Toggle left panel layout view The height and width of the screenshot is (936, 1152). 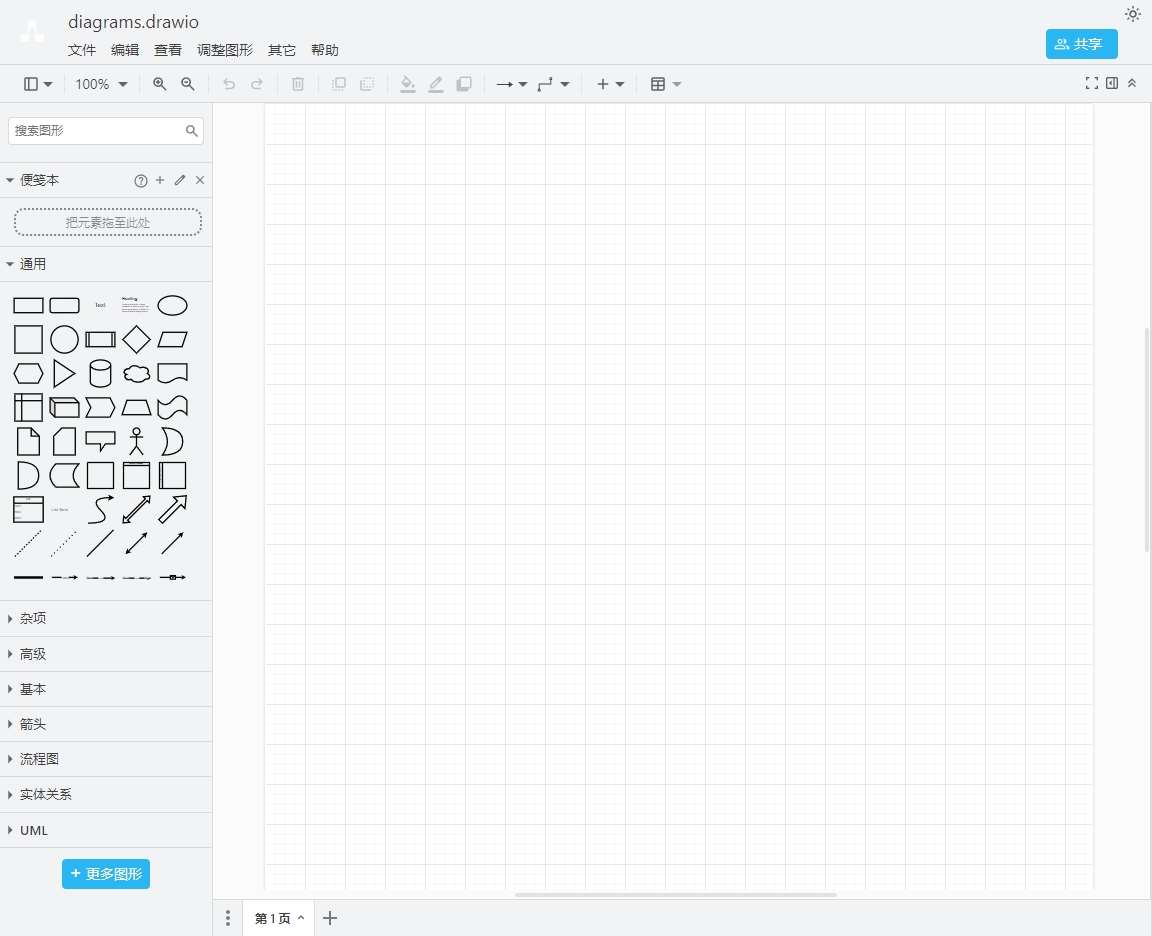point(31,84)
